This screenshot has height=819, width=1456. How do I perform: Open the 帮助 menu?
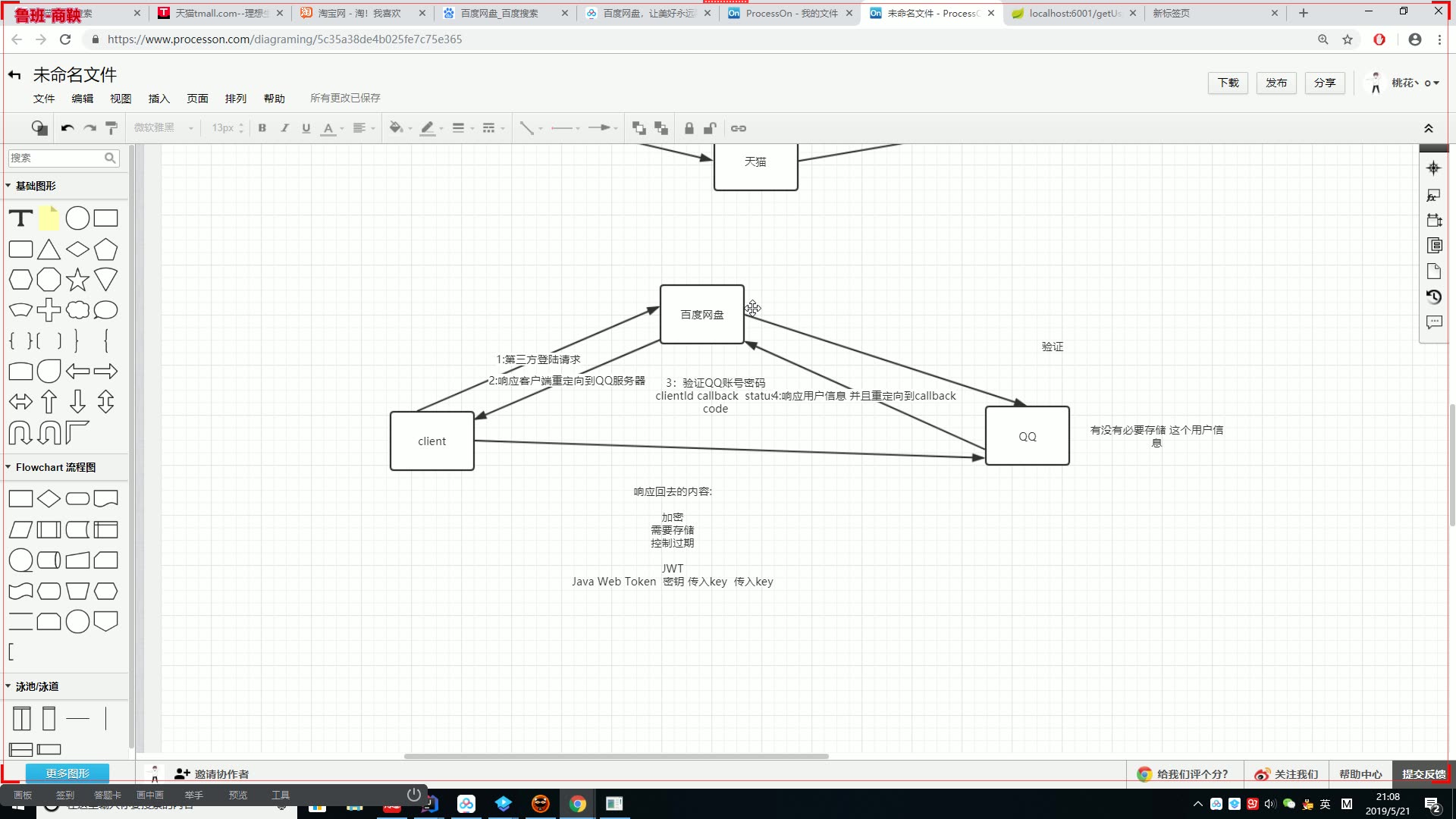click(275, 99)
